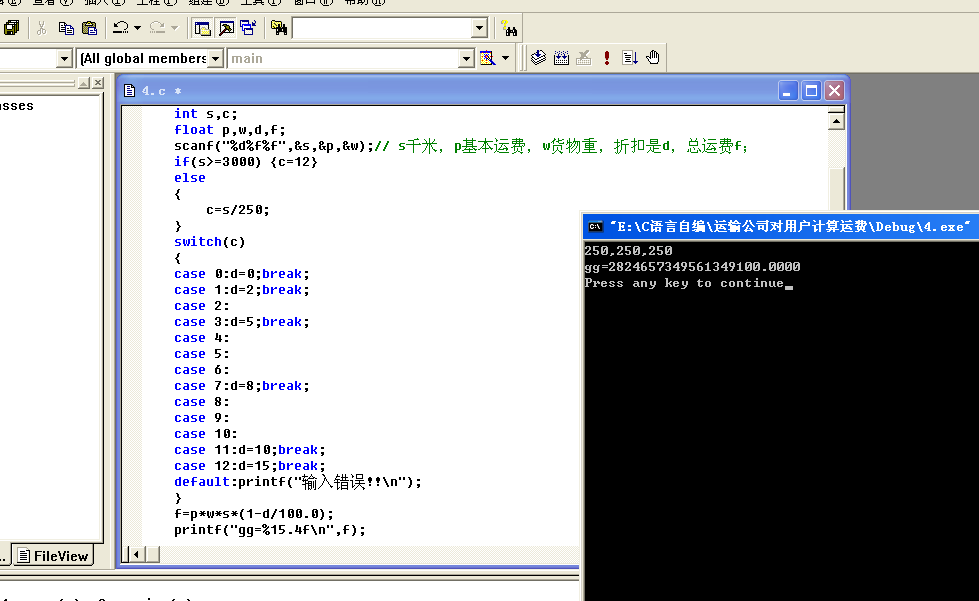Click the Redo arrow icon
The width and height of the screenshot is (979, 601).
157,28
